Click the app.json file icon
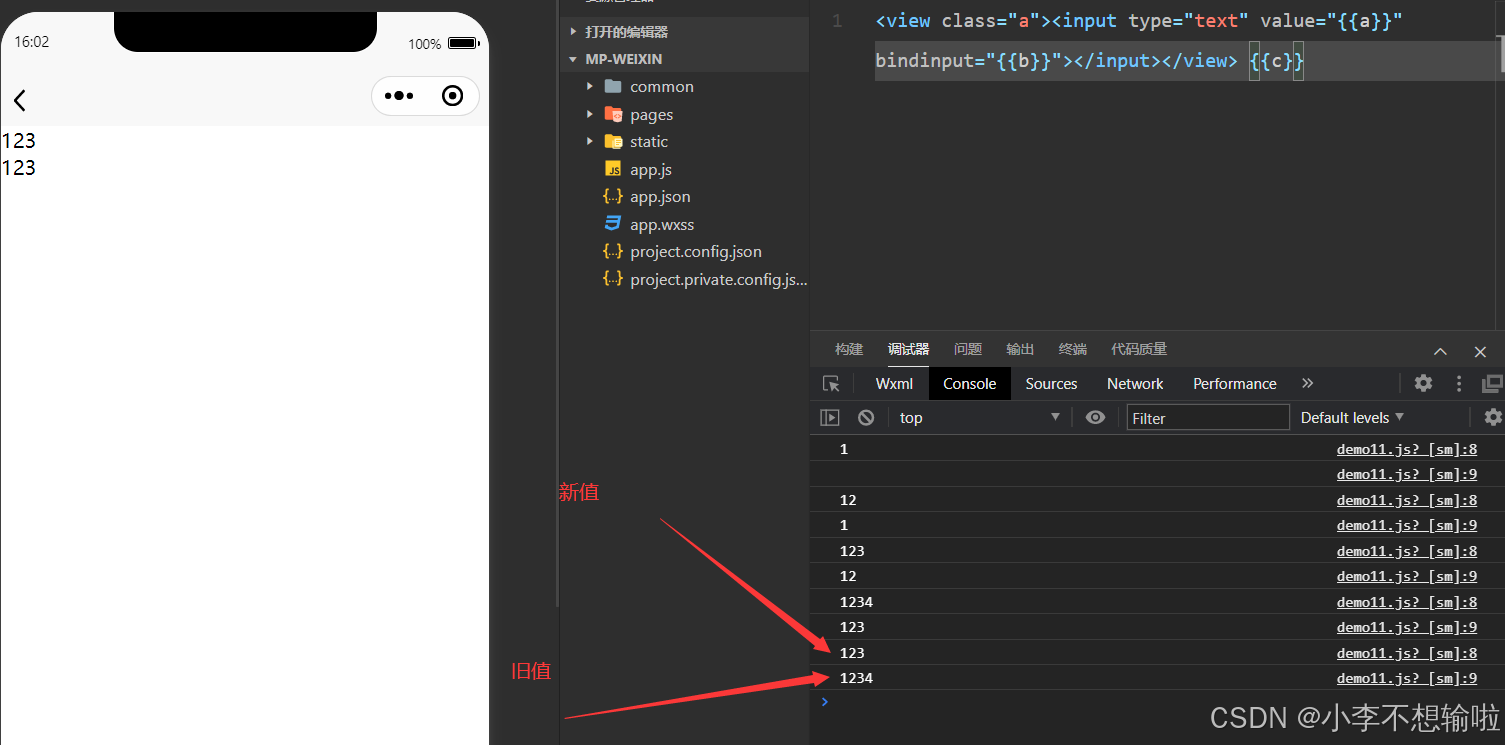The width and height of the screenshot is (1505, 745). point(613,196)
